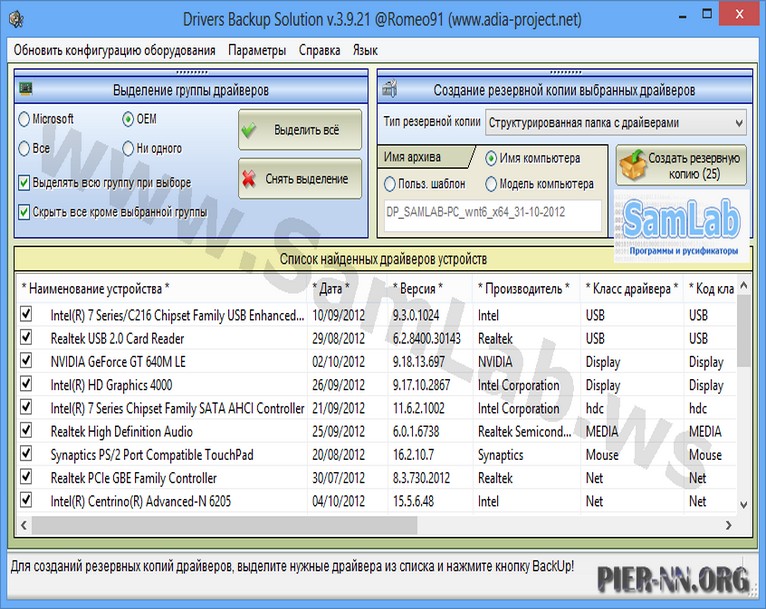
Task: Uncheck Synaptics PS/2 TouchPad driver checkbox
Action: 26,454
